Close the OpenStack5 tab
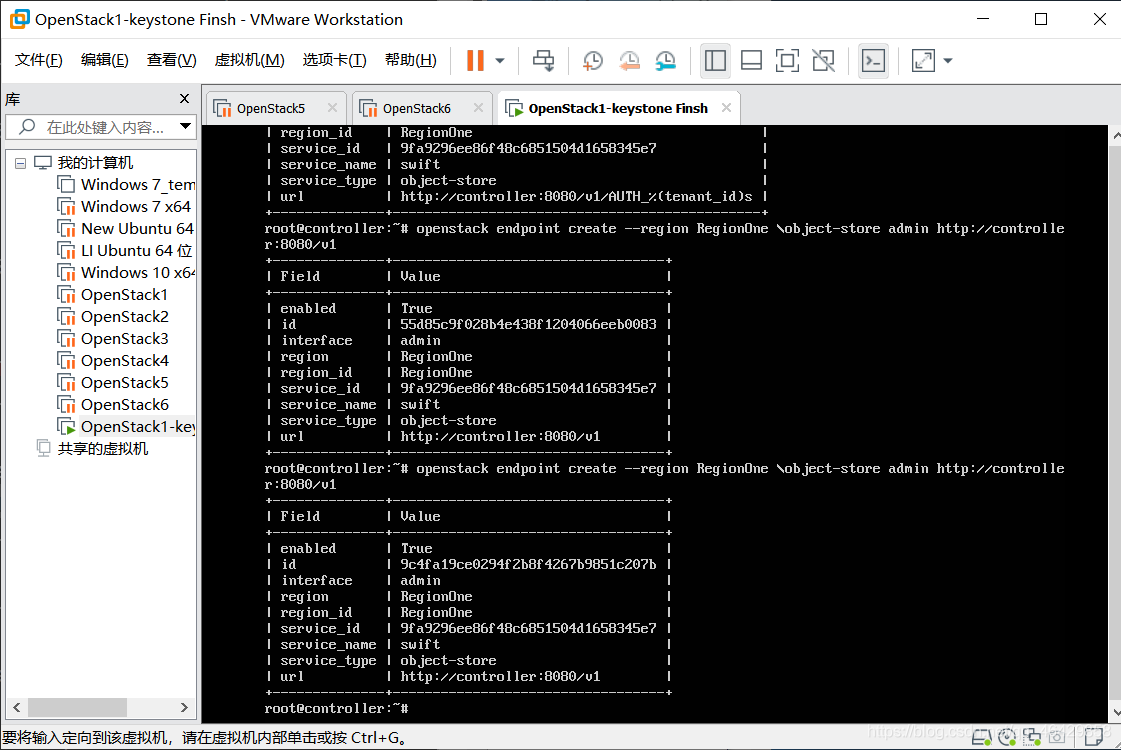This screenshot has height=750, width=1121. point(332,108)
